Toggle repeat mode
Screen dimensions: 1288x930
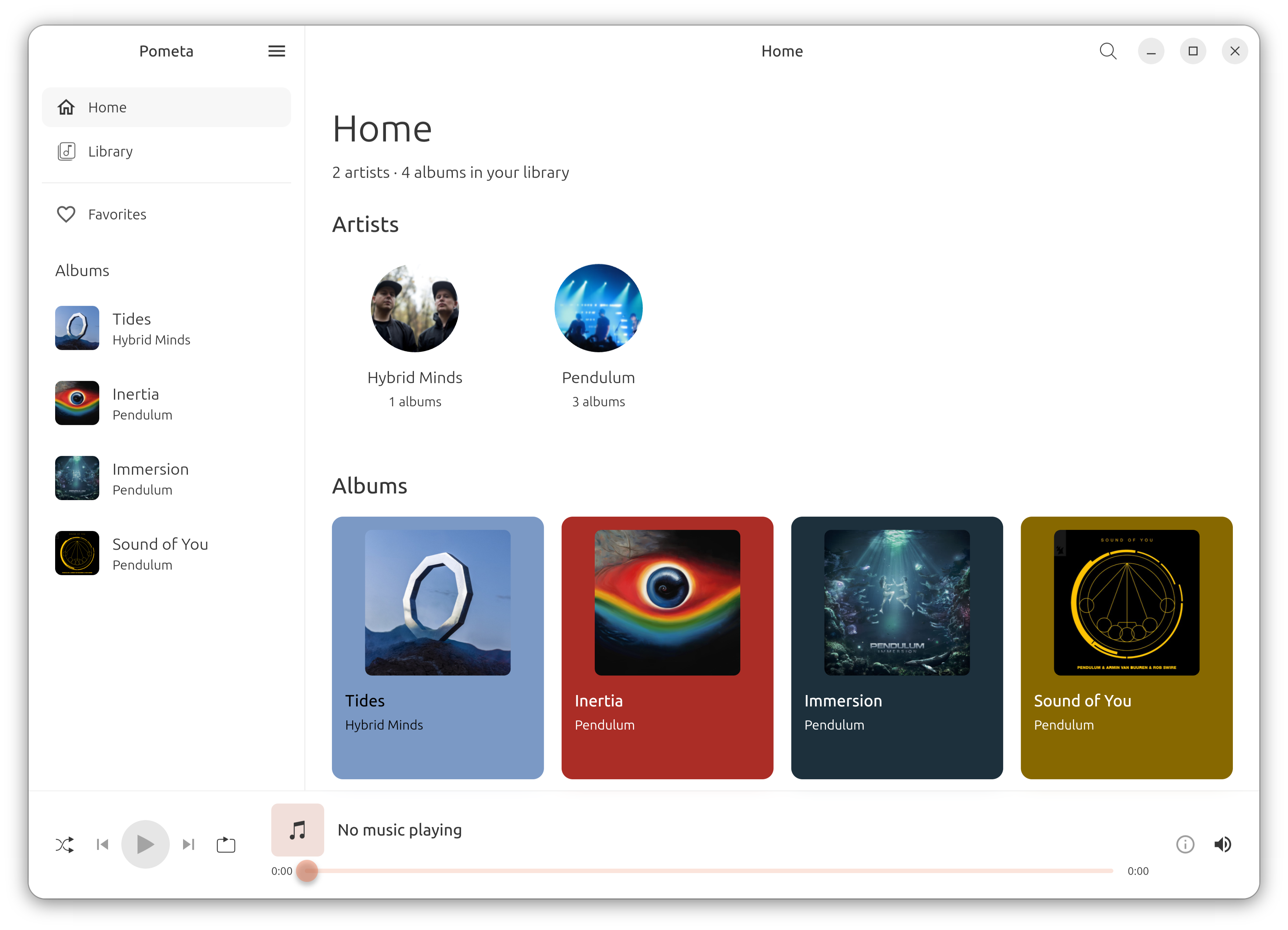[x=226, y=845]
